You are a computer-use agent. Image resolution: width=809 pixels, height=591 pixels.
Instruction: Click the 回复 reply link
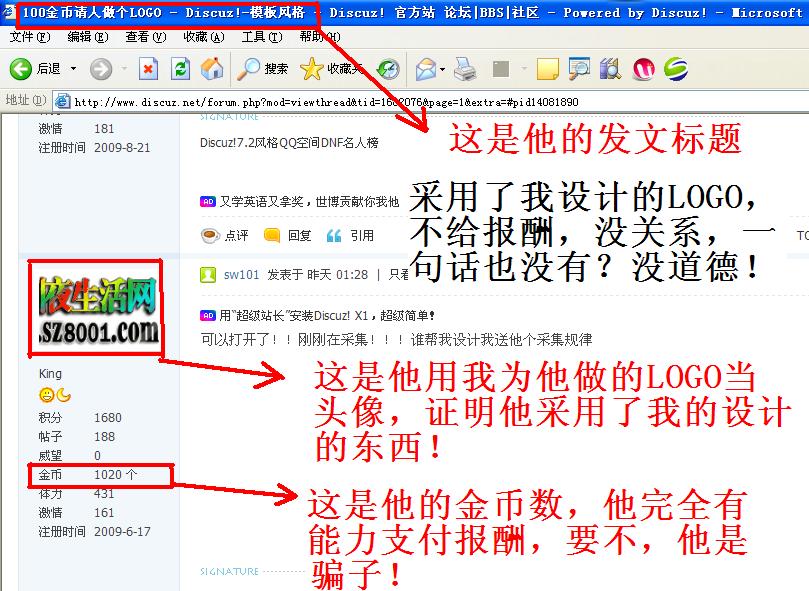pos(287,236)
